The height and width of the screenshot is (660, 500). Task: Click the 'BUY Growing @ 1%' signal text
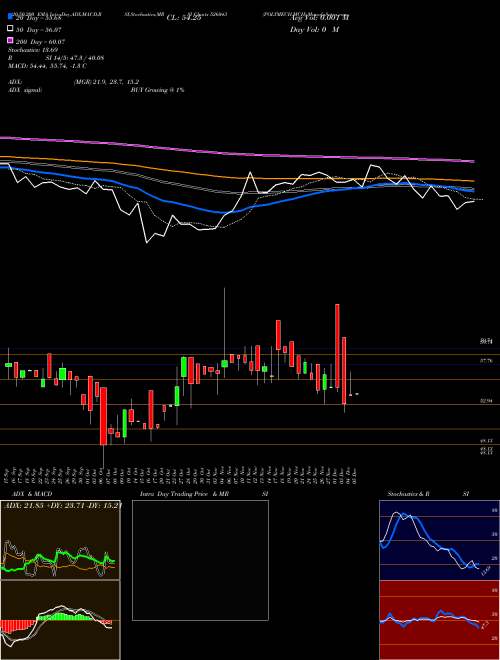(x=157, y=90)
